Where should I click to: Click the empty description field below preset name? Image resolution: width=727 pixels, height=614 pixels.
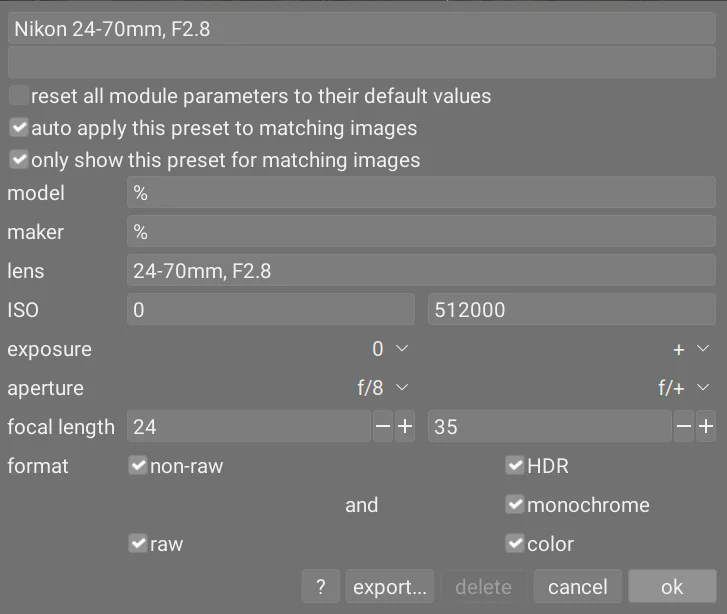pyautogui.click(x=362, y=62)
